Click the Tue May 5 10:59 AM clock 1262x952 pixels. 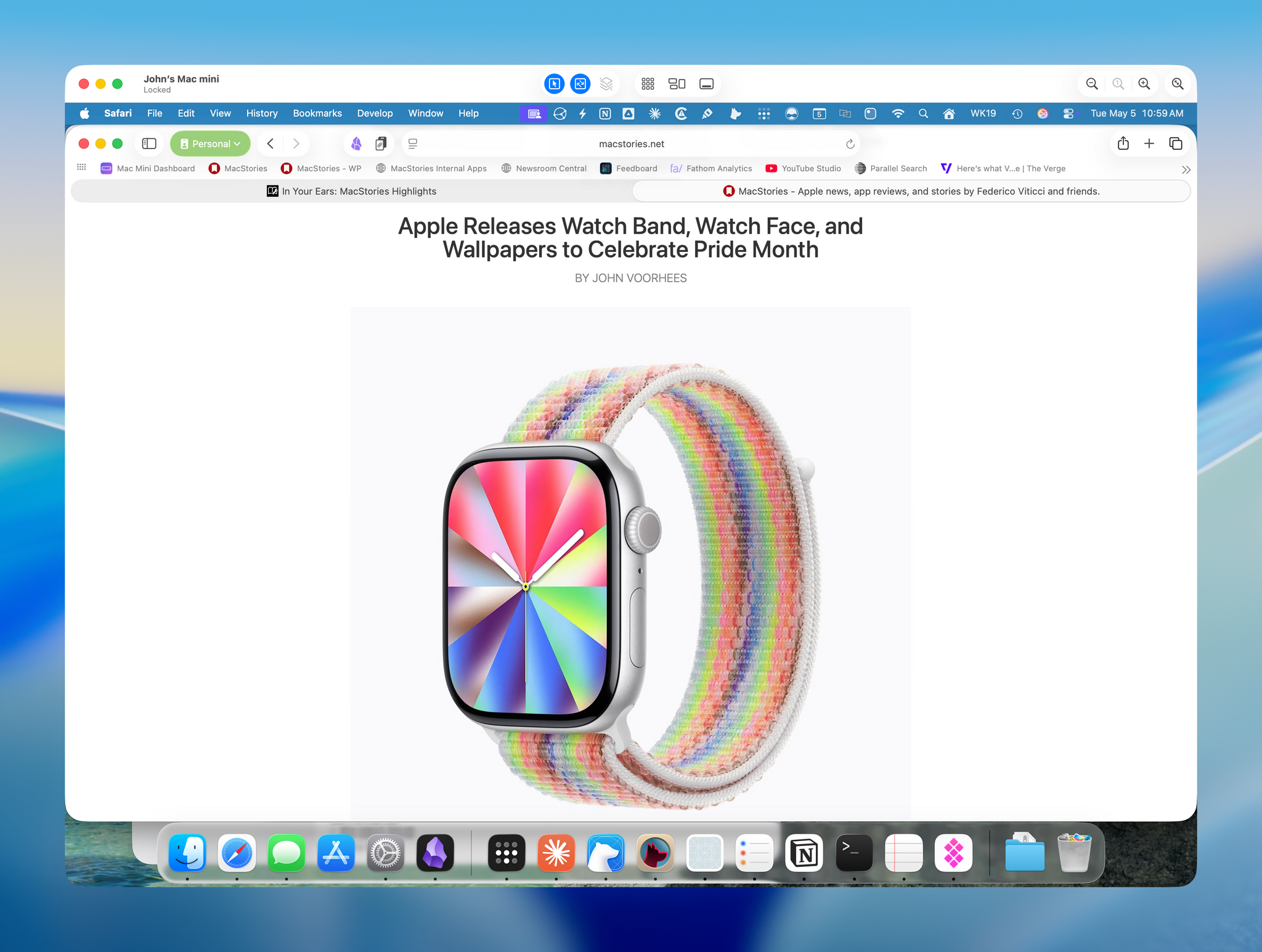tap(1137, 113)
